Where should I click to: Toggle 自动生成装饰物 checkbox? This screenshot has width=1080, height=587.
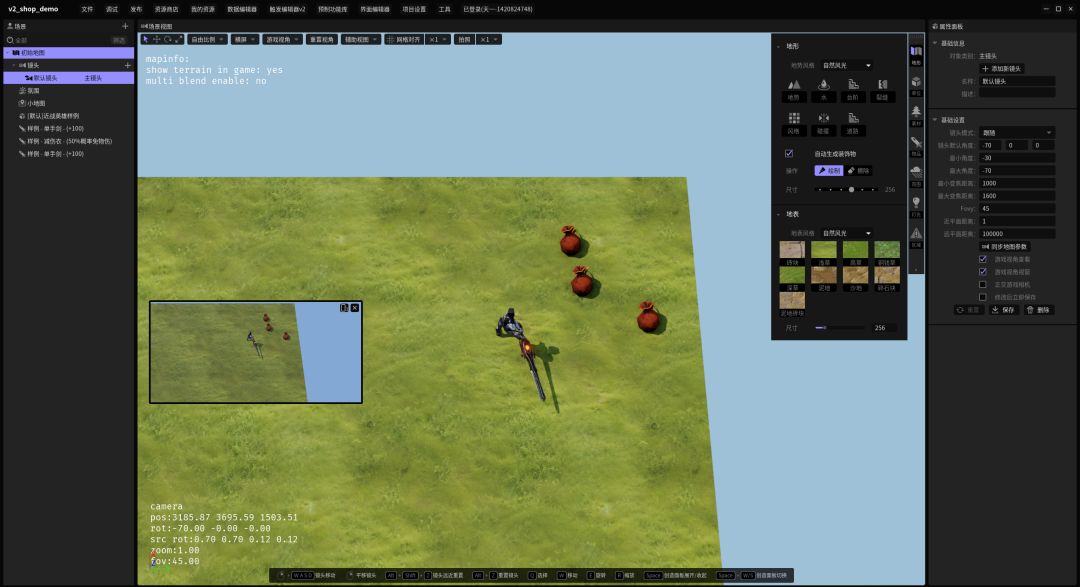click(x=789, y=154)
